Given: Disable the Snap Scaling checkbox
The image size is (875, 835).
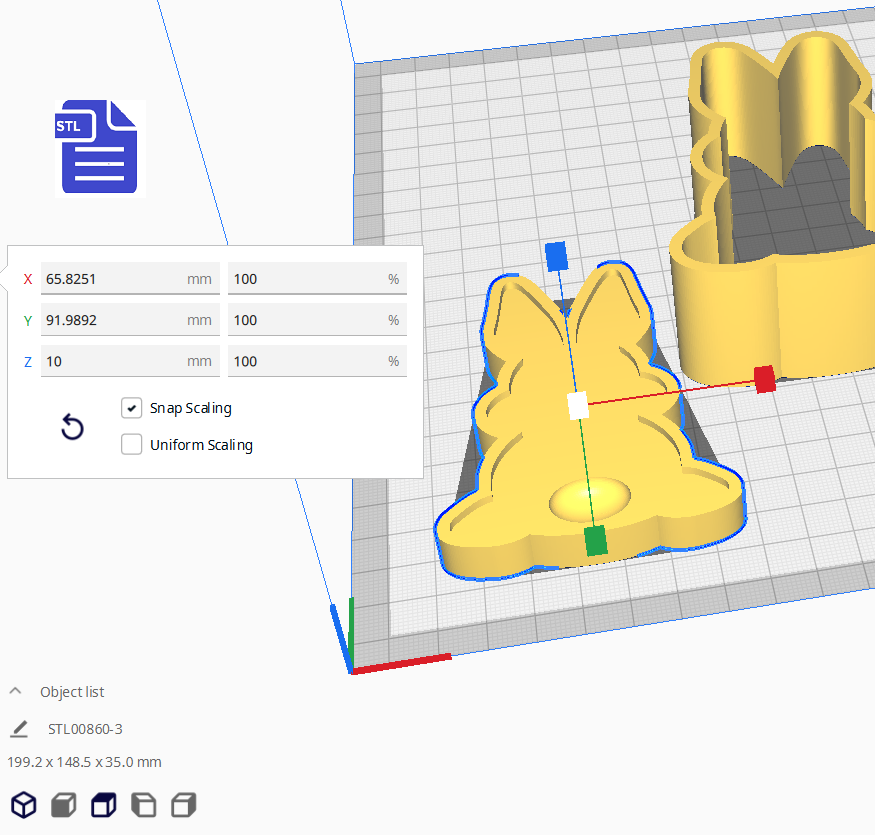Looking at the screenshot, I should [131, 408].
